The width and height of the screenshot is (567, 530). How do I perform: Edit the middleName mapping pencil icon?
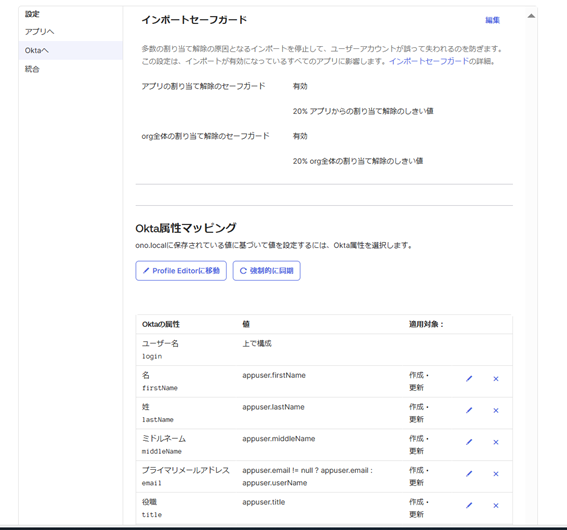point(469,442)
